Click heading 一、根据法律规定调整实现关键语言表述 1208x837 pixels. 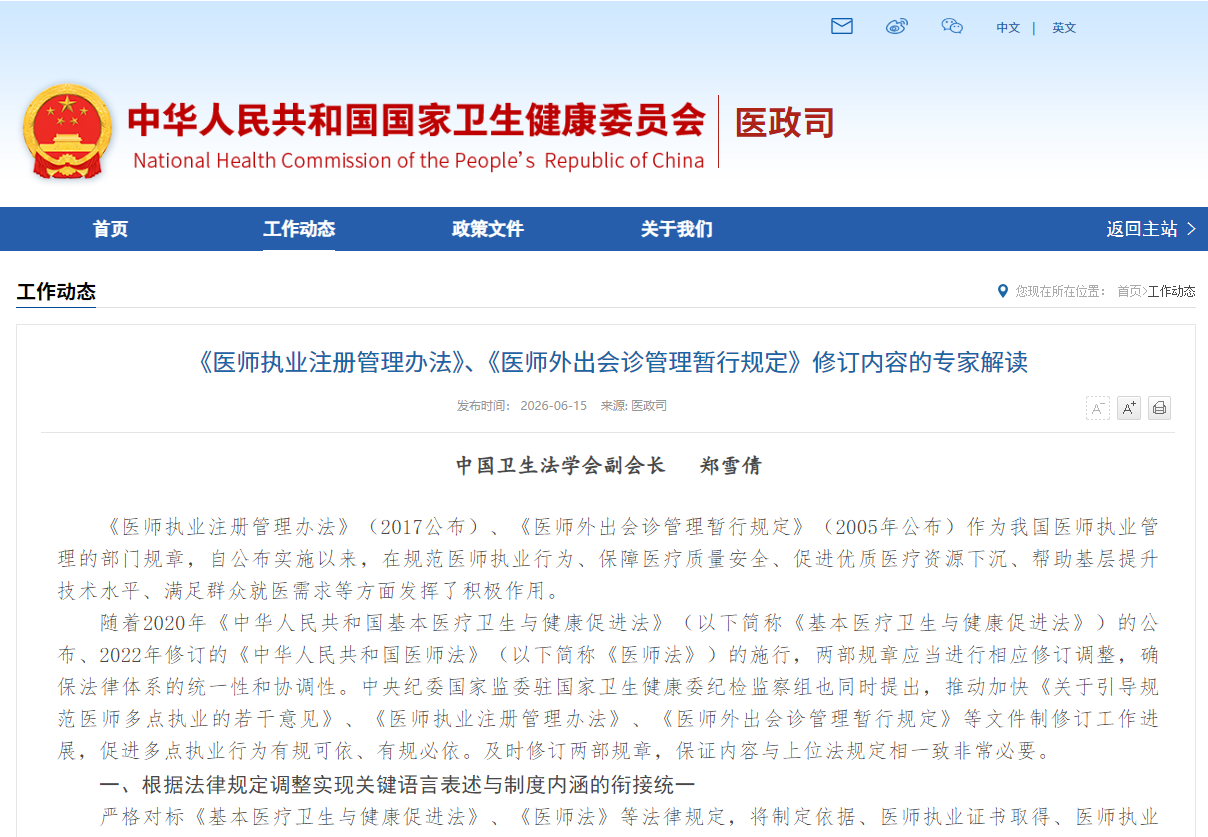[x=397, y=783]
